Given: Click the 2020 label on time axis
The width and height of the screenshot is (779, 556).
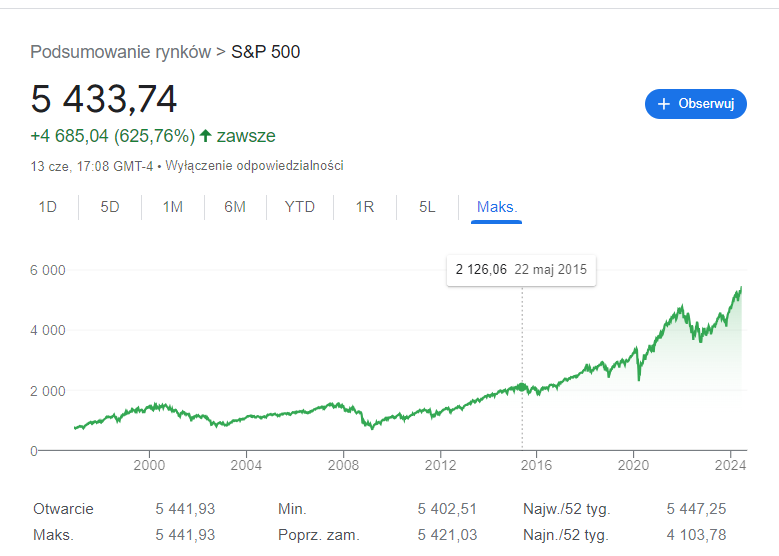Looking at the screenshot, I should click(633, 465).
